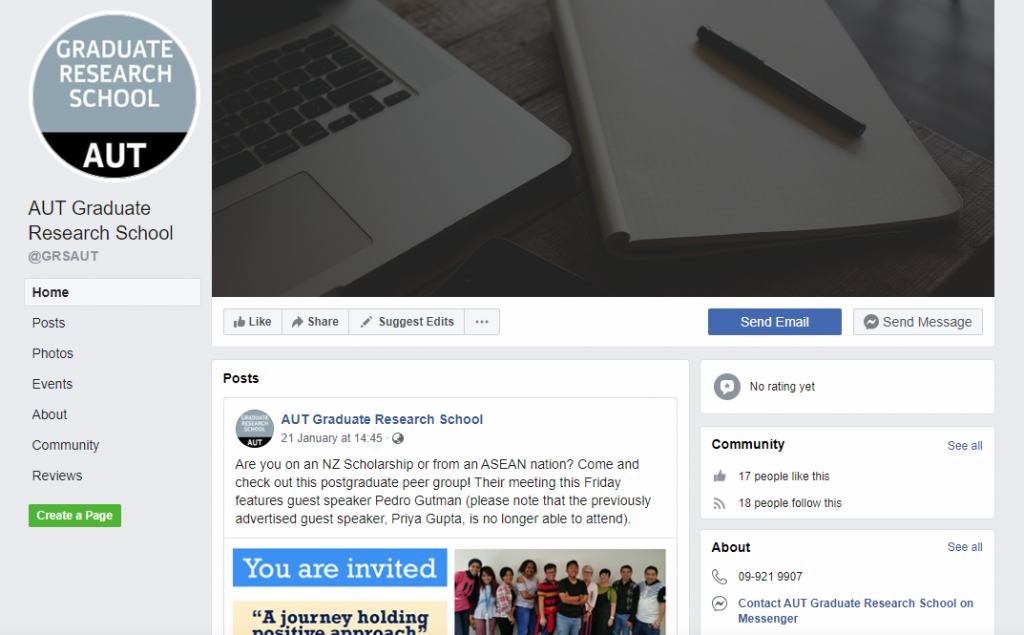Image resolution: width=1024 pixels, height=635 pixels.
Task: Click the globe privacy icon on post
Action: click(x=398, y=438)
